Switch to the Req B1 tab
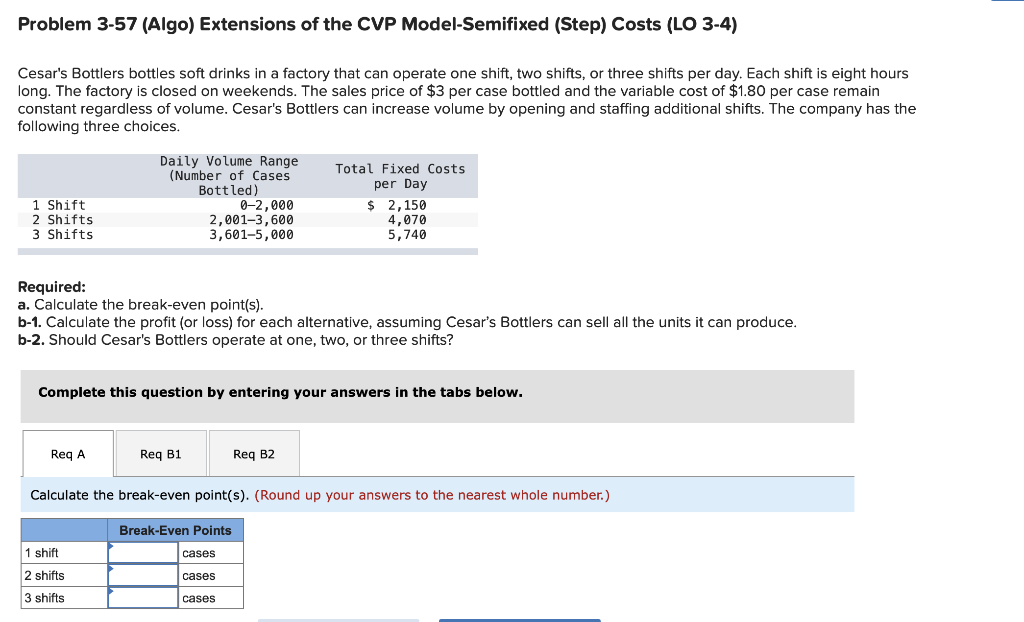This screenshot has height=622, width=1024. point(161,453)
